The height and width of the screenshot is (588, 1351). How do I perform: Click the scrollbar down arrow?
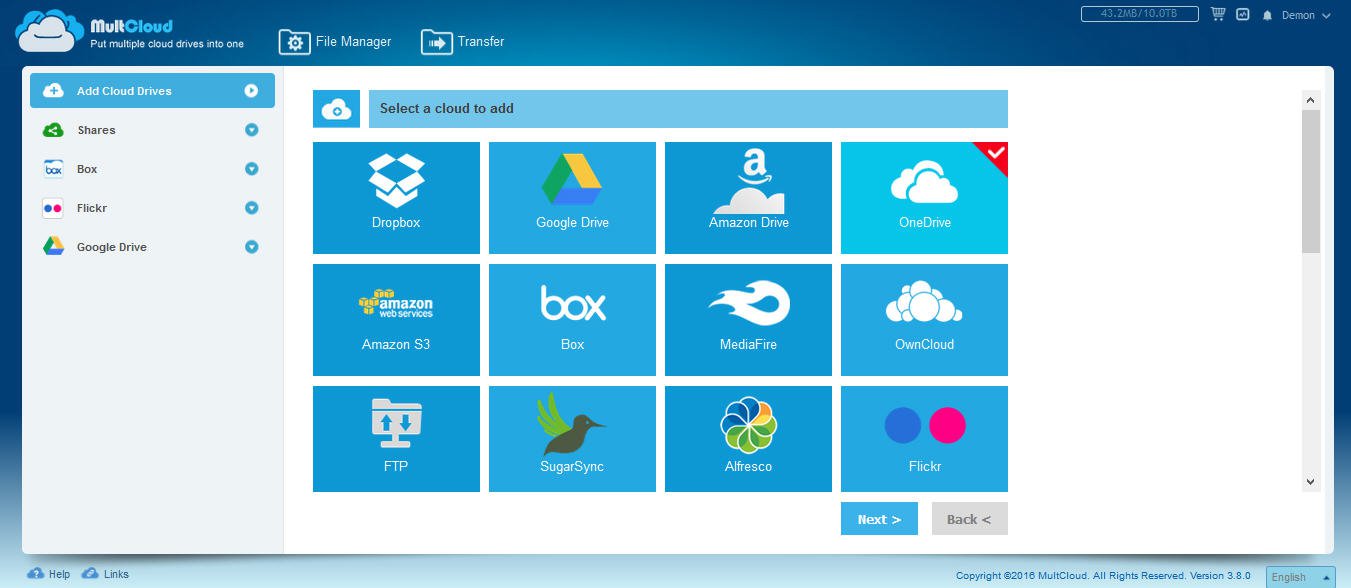(1311, 482)
